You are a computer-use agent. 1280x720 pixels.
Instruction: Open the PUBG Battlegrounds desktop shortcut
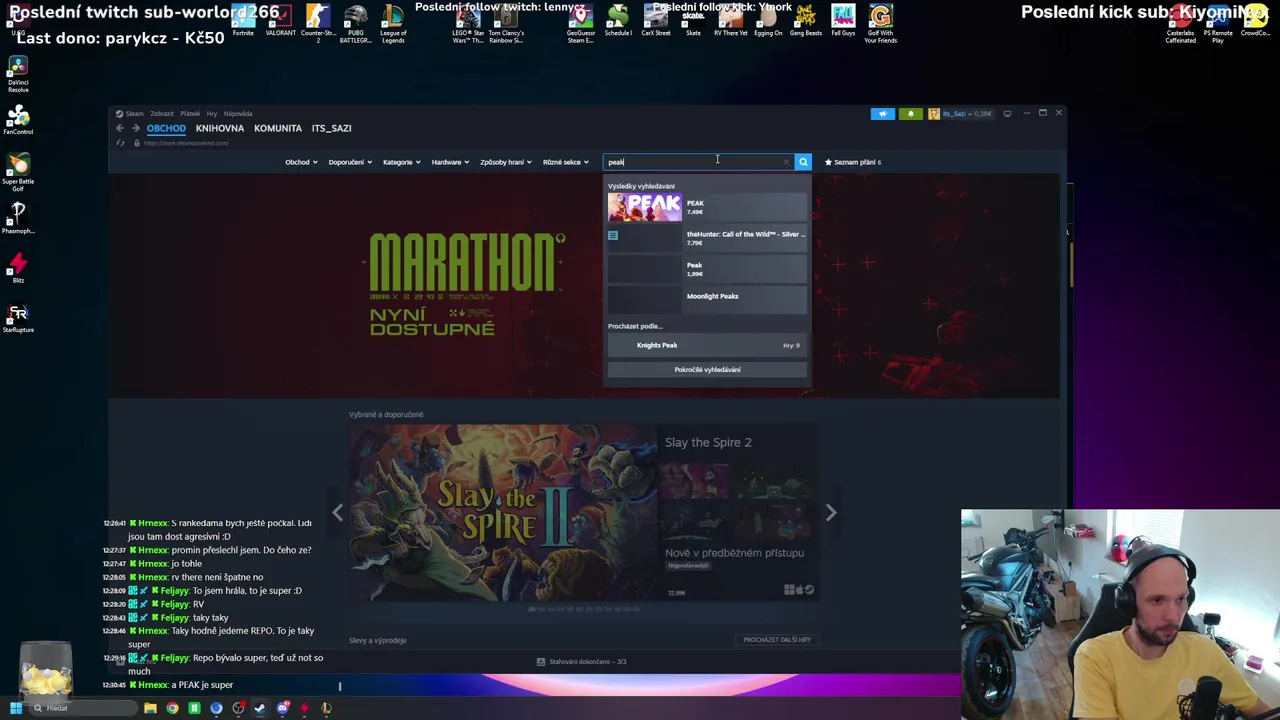point(355,23)
